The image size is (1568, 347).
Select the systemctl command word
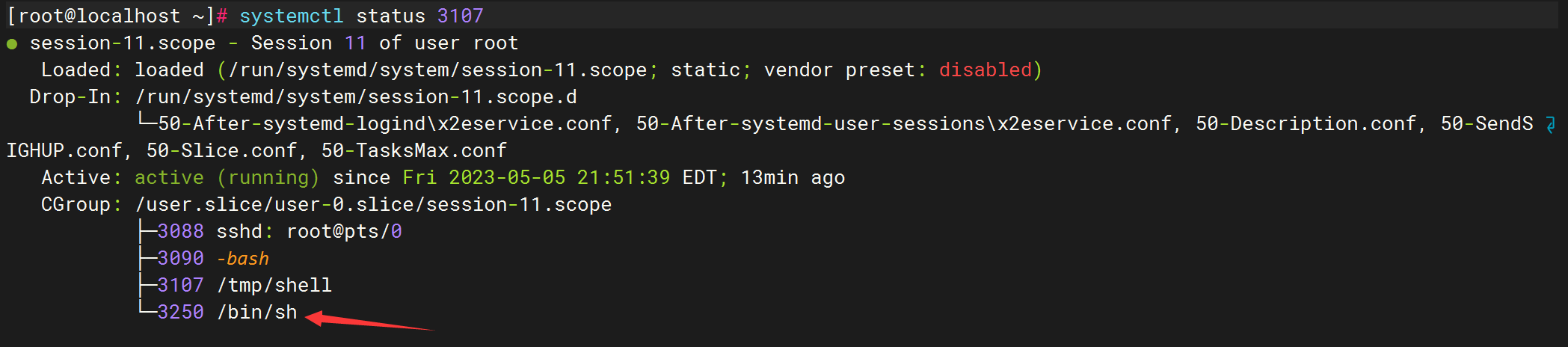(x=291, y=16)
